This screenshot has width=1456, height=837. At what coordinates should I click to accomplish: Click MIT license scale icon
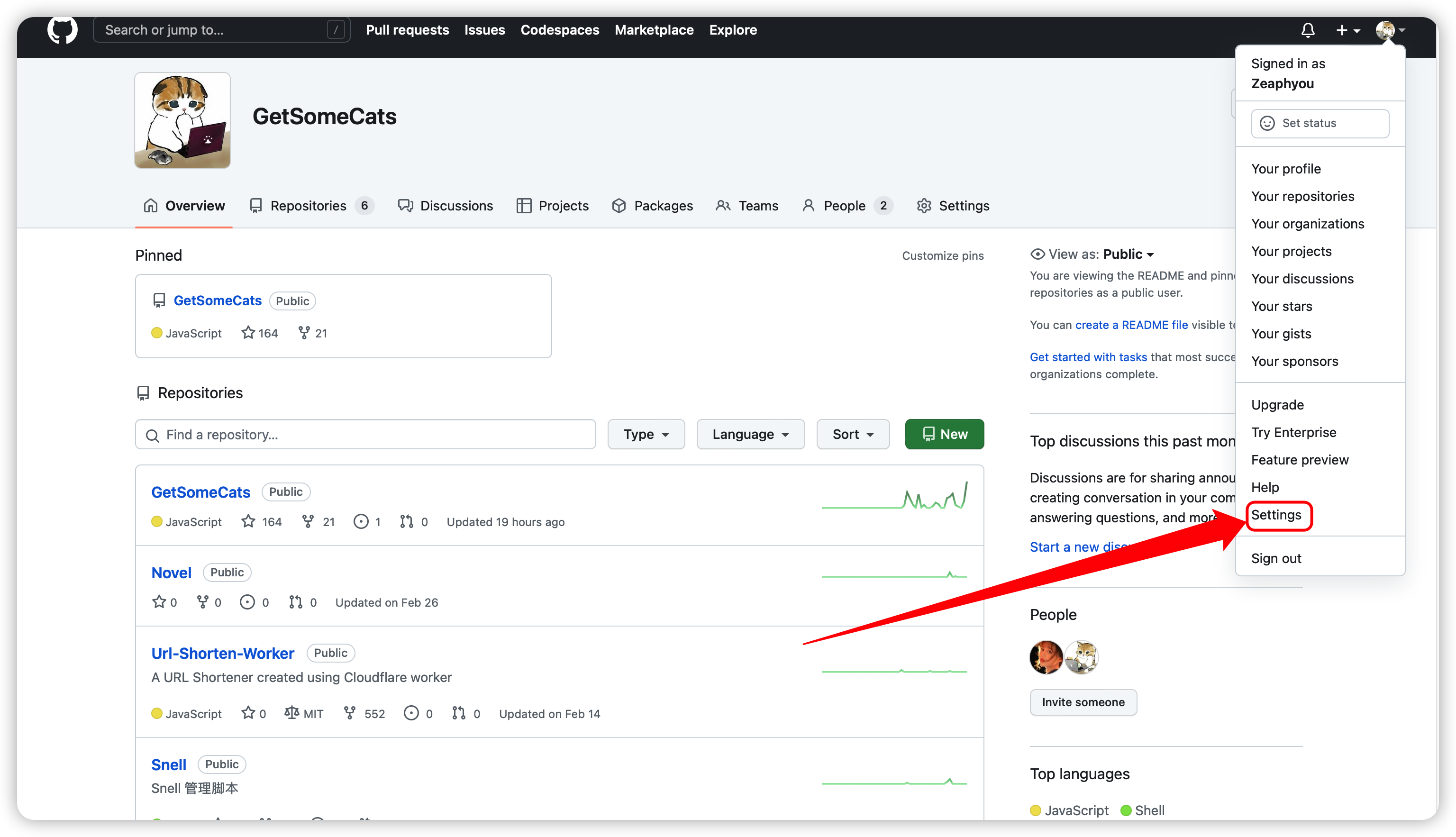click(292, 713)
